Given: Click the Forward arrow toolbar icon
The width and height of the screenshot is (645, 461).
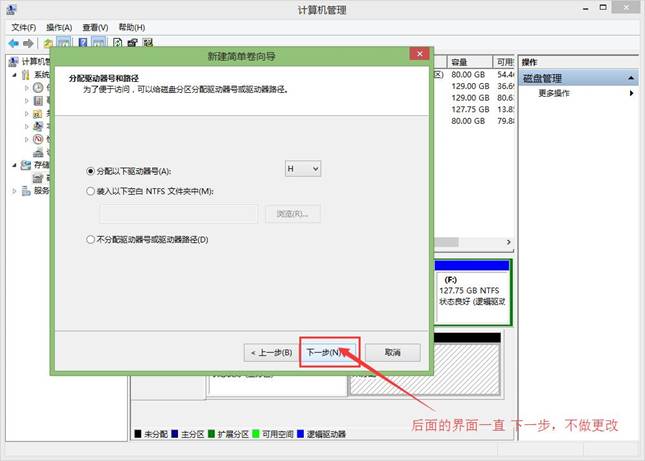Looking at the screenshot, I should click(x=28, y=43).
